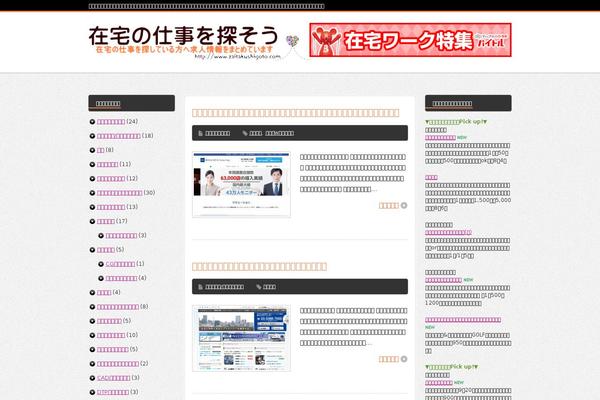
Task: Open the 在宅ワーク特集 banner ad
Action: coord(410,40)
